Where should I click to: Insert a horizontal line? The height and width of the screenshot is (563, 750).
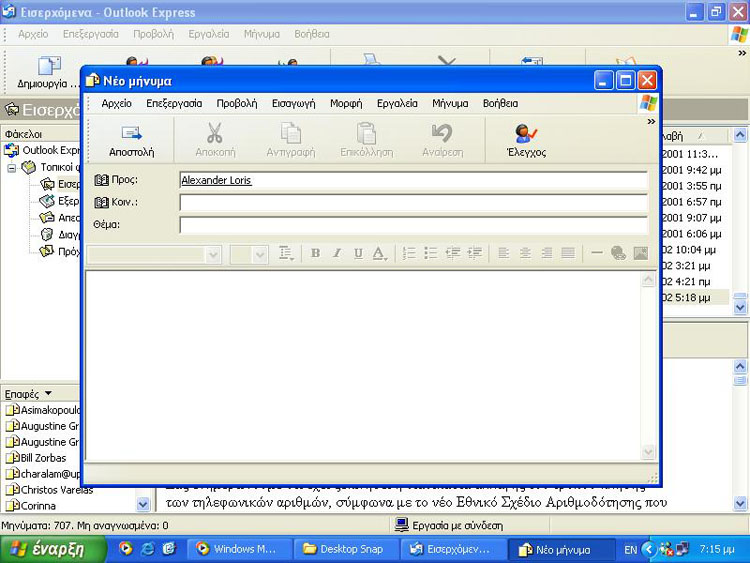597,253
